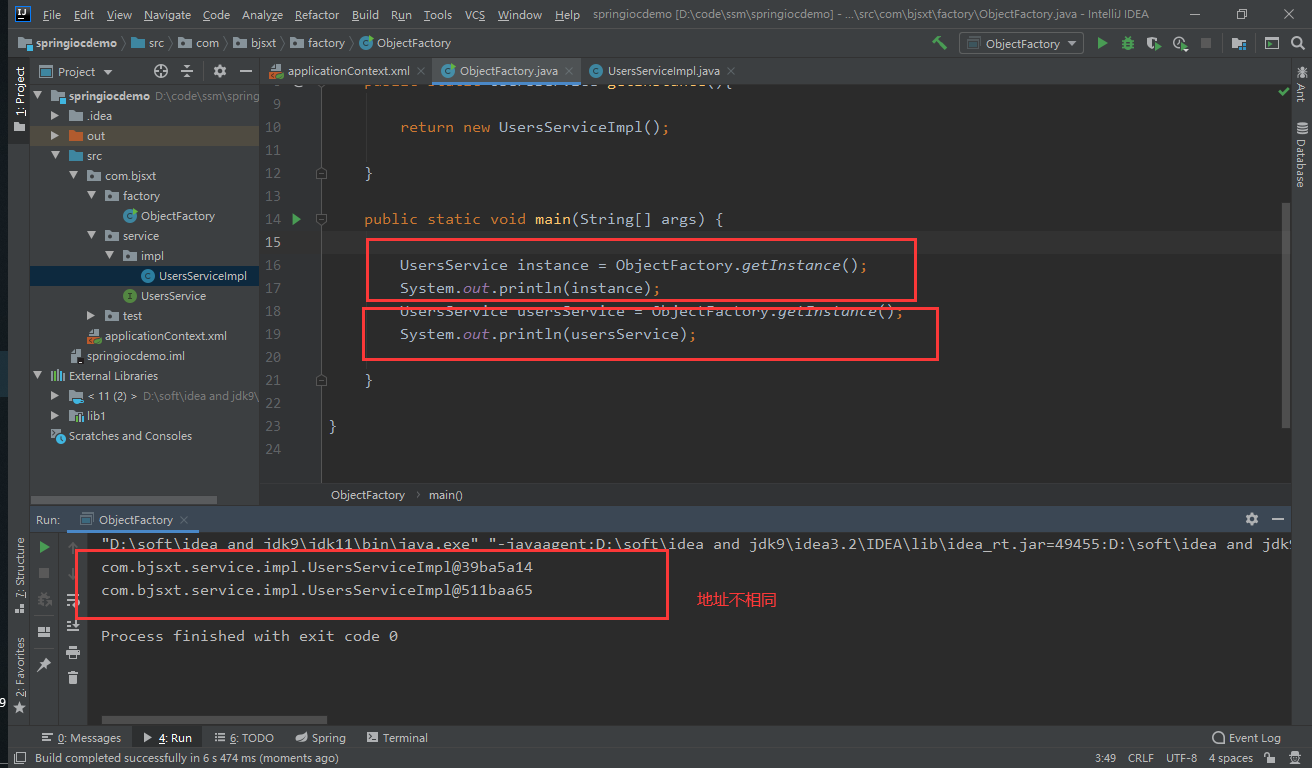
Task: Click 4 spaces indent setting
Action: pyautogui.click(x=1230, y=758)
